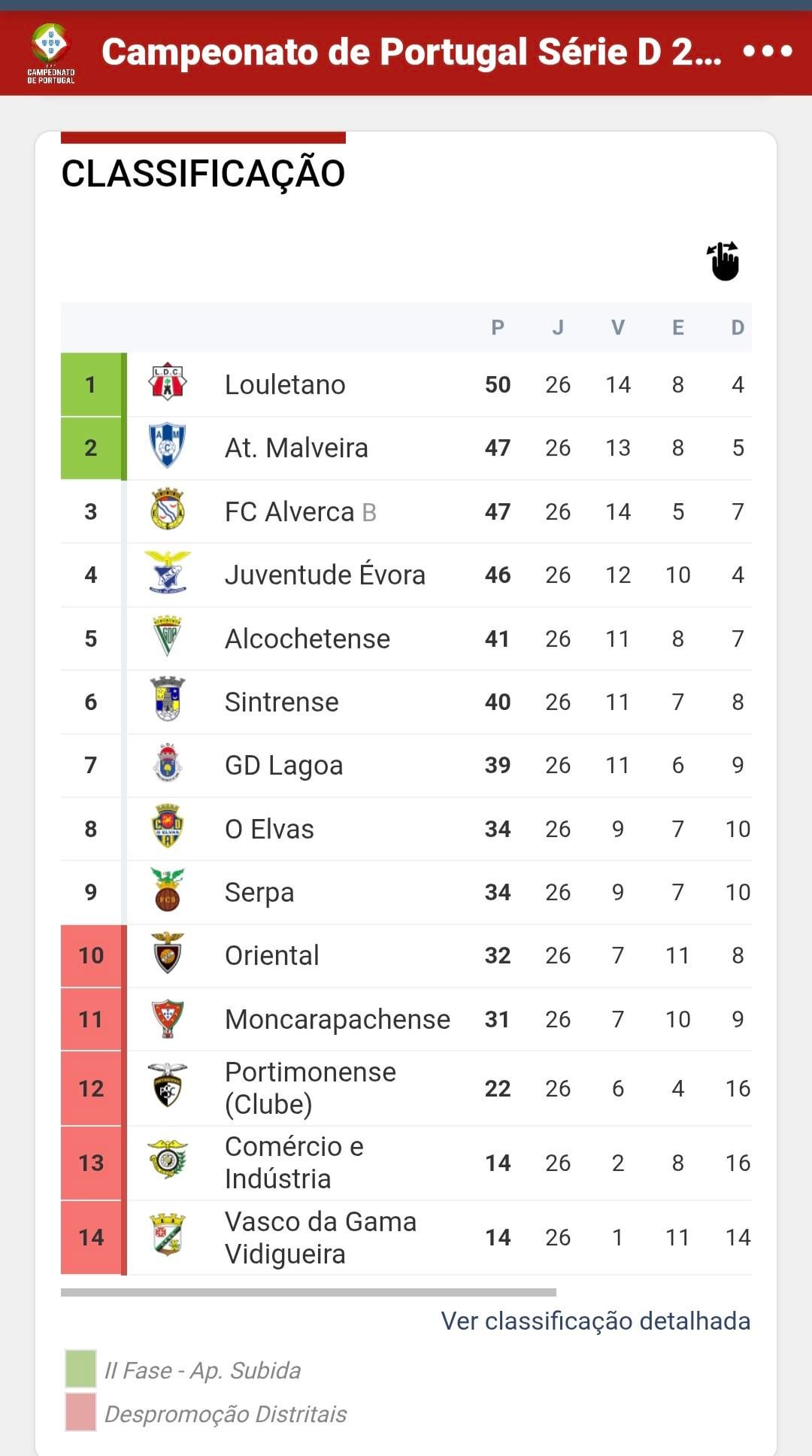
Task: Click the grey horizontal table scrollbar
Action: tap(308, 1292)
